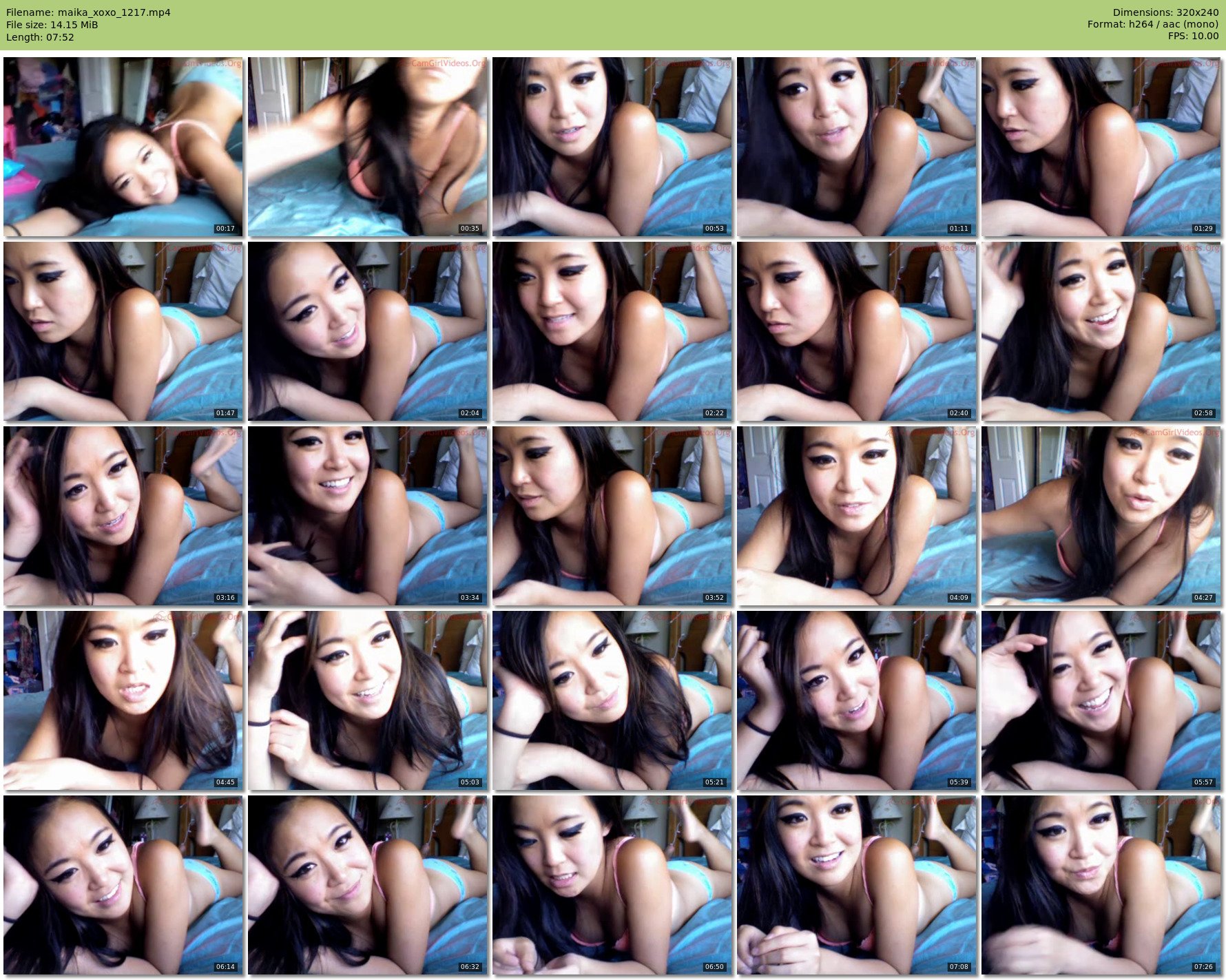Image resolution: width=1226 pixels, height=980 pixels.
Task: Select the thumbnail timestamped 01:29
Action: click(x=1101, y=147)
